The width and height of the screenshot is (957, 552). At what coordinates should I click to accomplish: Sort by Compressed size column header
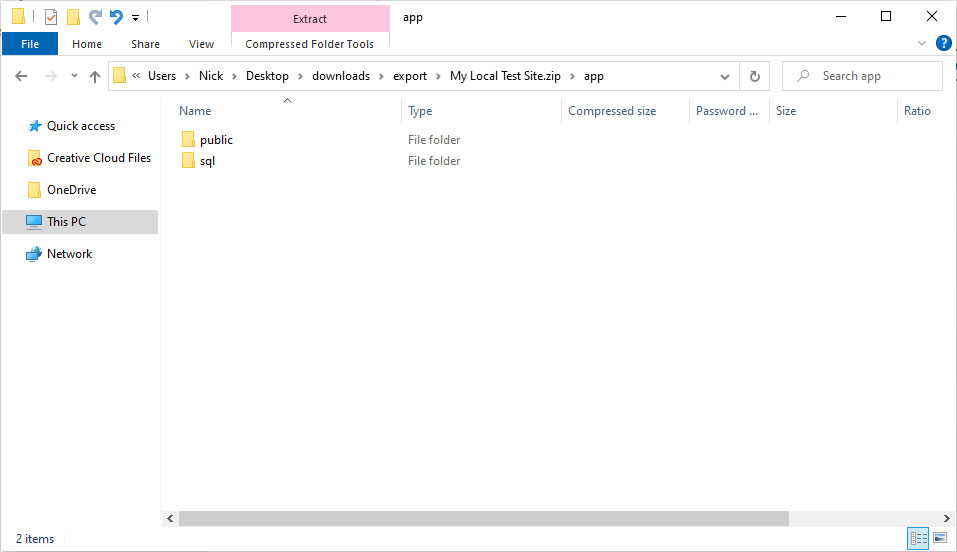click(x=612, y=111)
